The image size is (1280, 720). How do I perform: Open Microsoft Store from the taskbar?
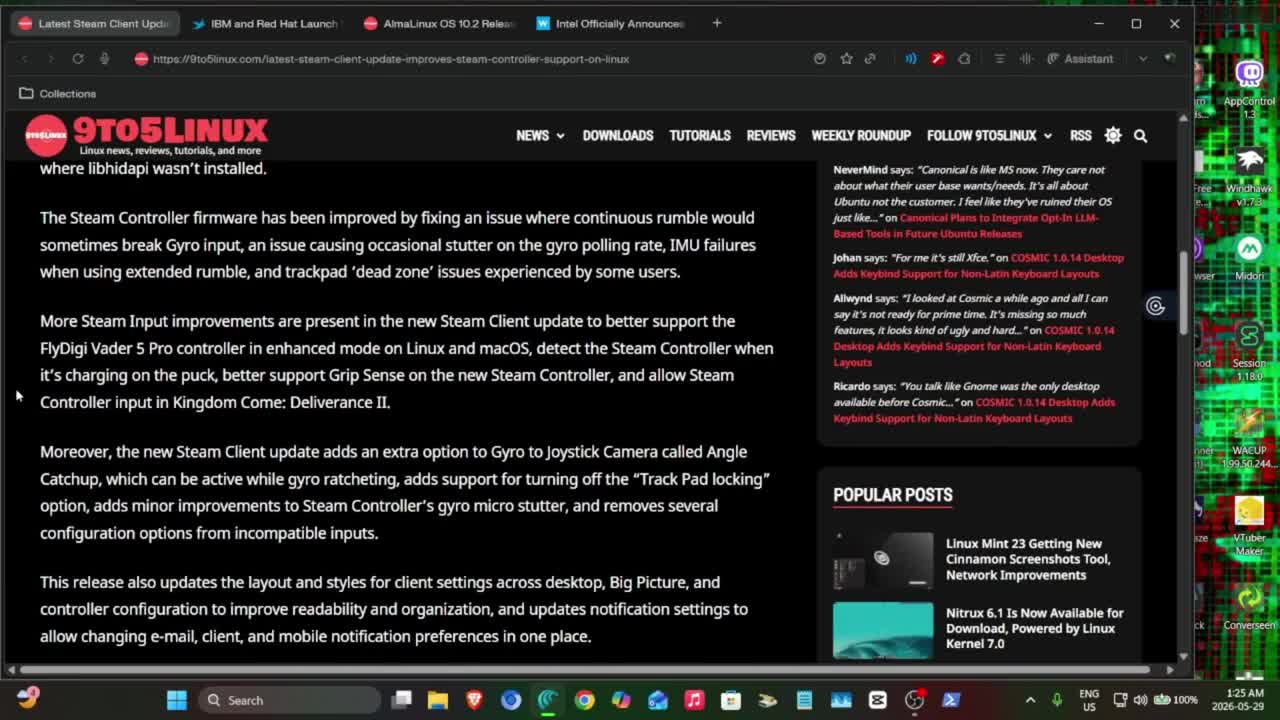pyautogui.click(x=731, y=700)
